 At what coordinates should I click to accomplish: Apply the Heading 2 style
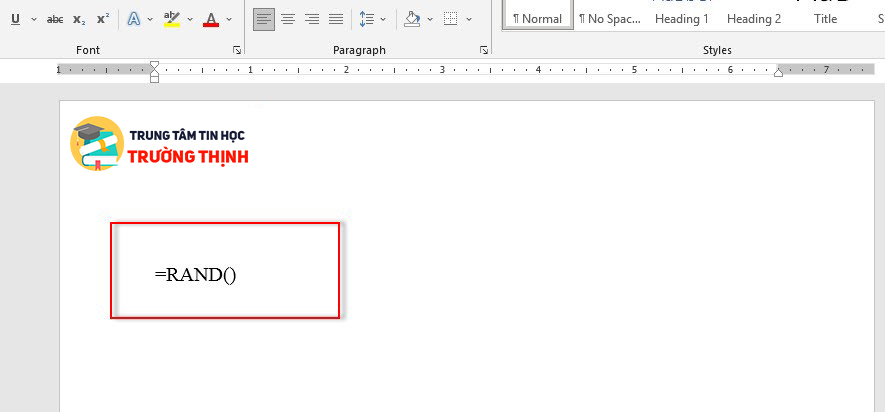click(x=753, y=19)
